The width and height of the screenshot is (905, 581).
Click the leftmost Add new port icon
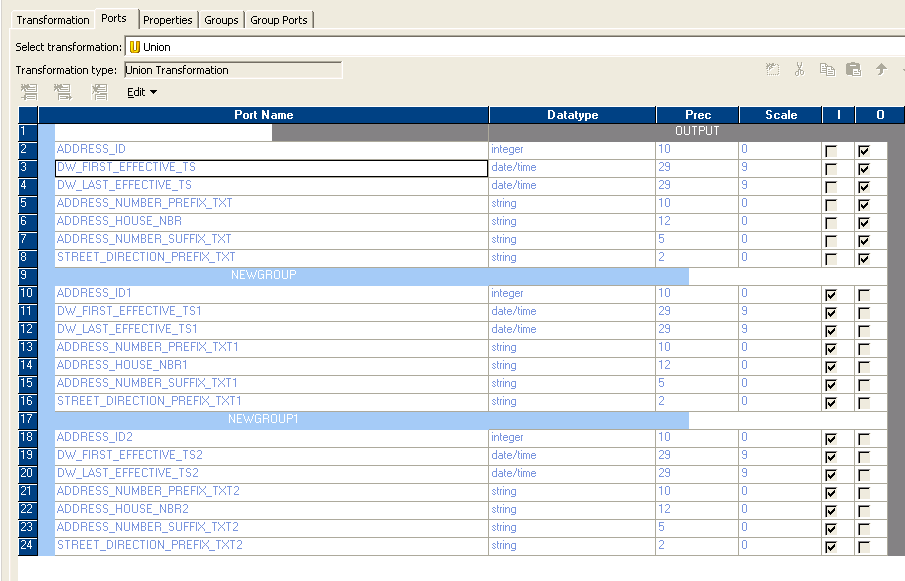point(28,92)
